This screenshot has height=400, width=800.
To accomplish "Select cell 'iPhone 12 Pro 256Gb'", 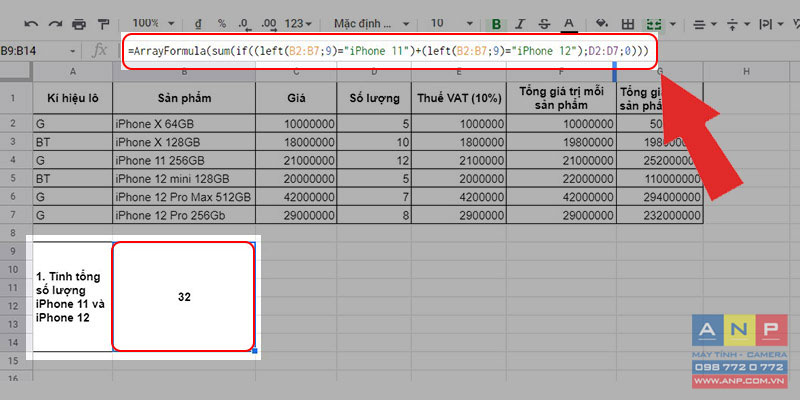I will pyautogui.click(x=184, y=215).
